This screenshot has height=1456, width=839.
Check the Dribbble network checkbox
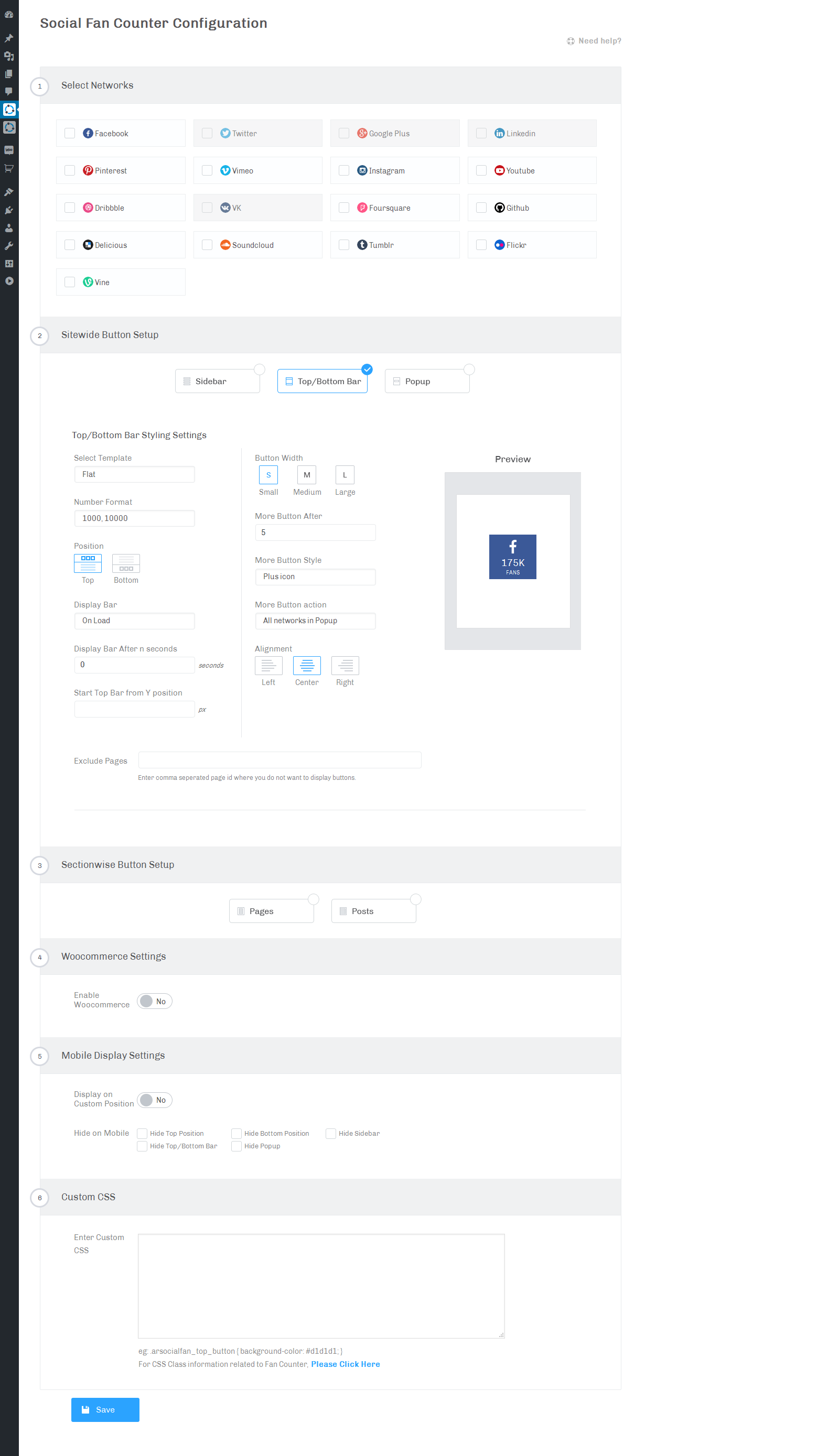[x=70, y=208]
